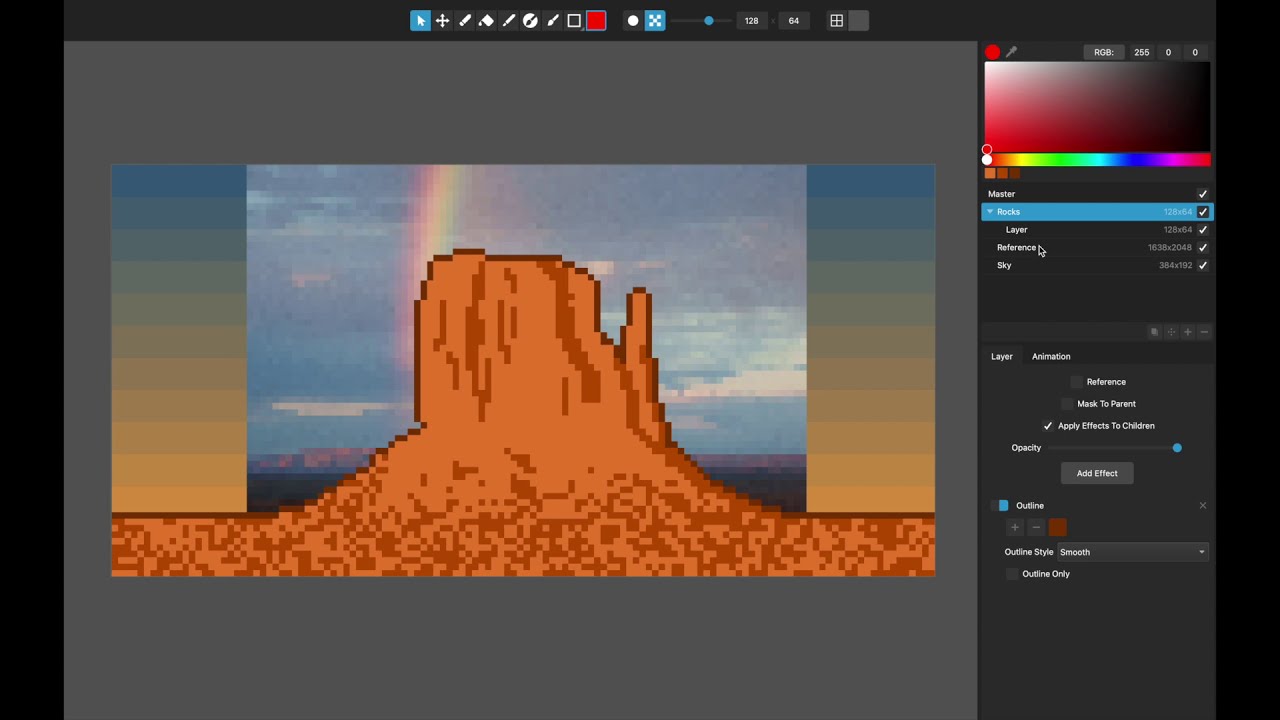Uncheck Apply Effects To Children
This screenshot has width=1280, height=720.
(1048, 426)
